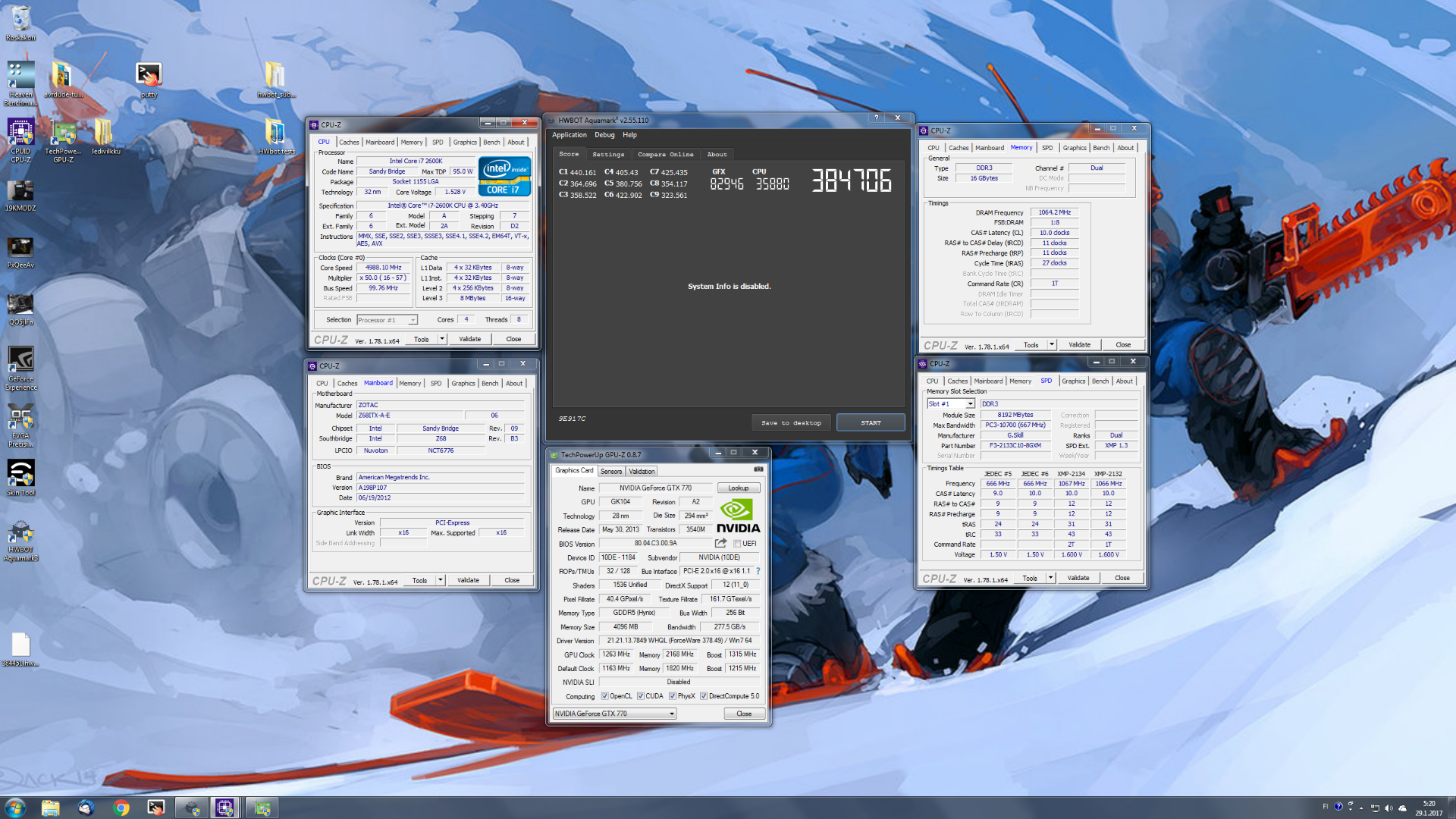Screen dimensions: 1456x819
Task: Click Validate in the Mainboard CPU-Z window
Action: click(x=468, y=580)
